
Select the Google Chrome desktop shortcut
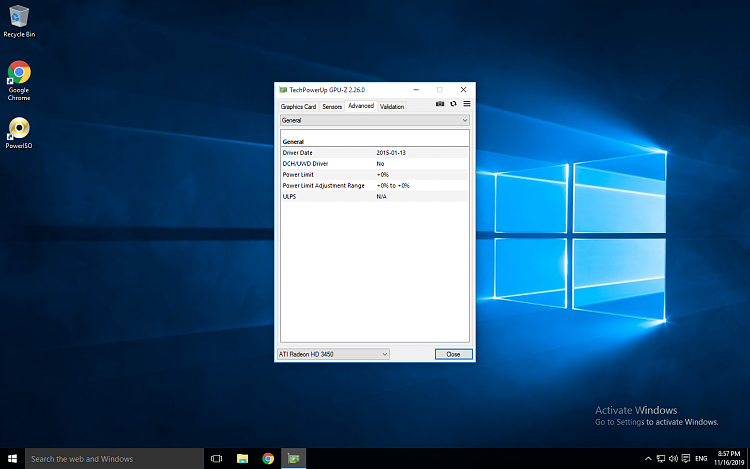[x=19, y=81]
